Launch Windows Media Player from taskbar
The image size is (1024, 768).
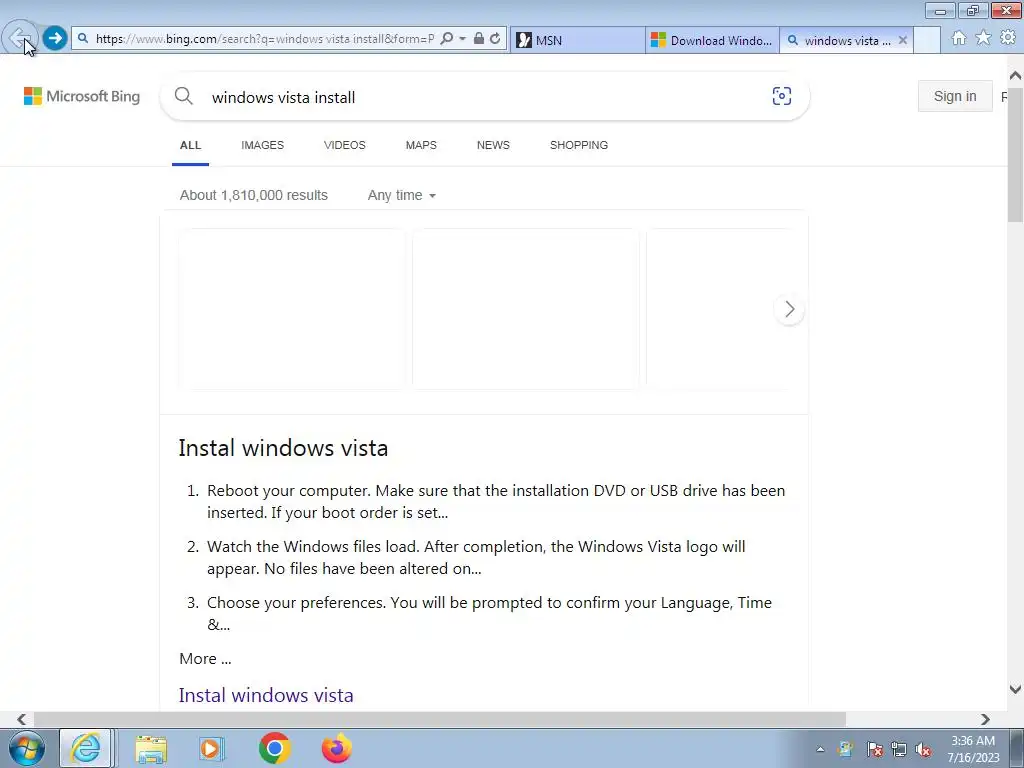click(x=211, y=748)
